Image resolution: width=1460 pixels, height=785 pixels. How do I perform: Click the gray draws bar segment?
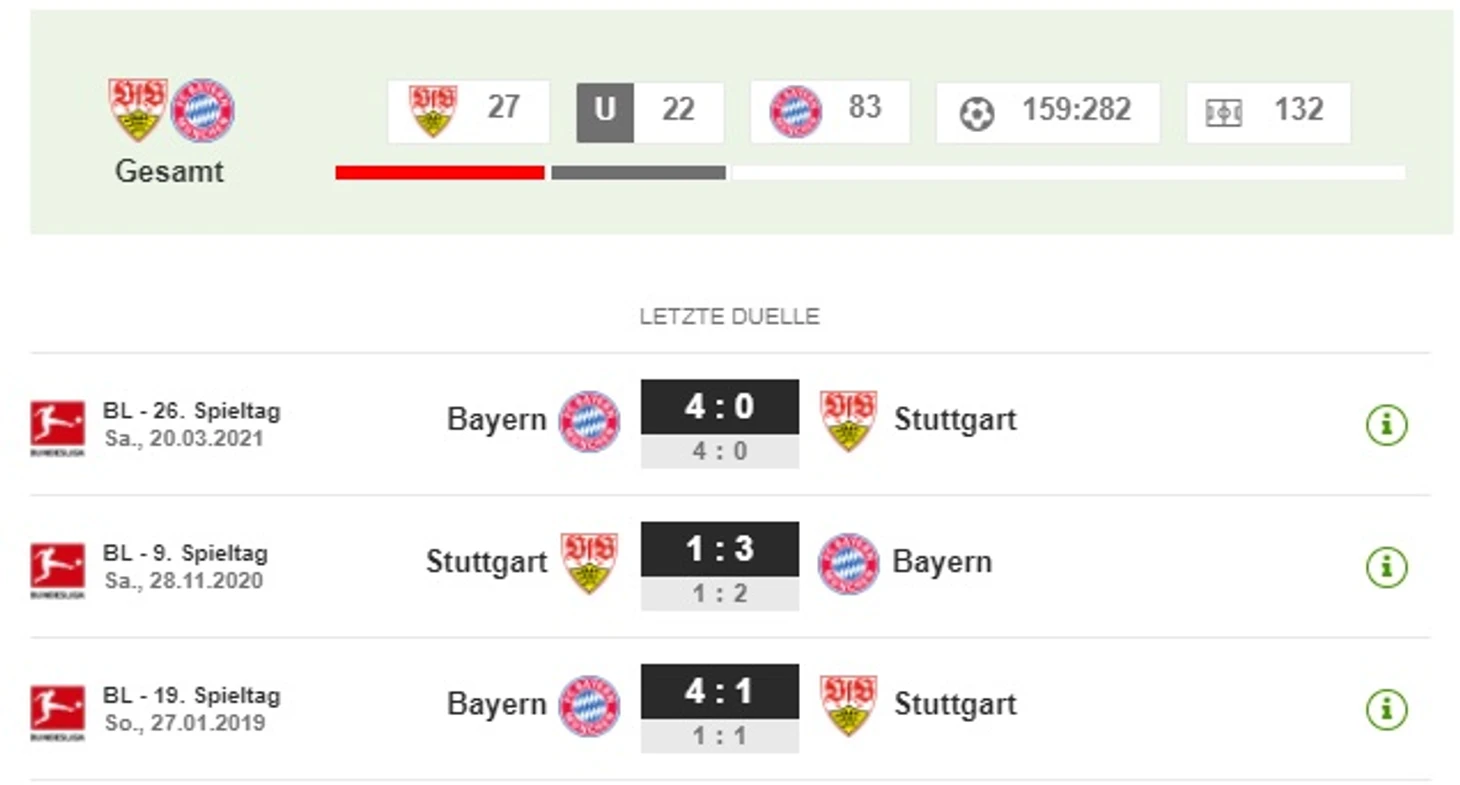(x=638, y=173)
